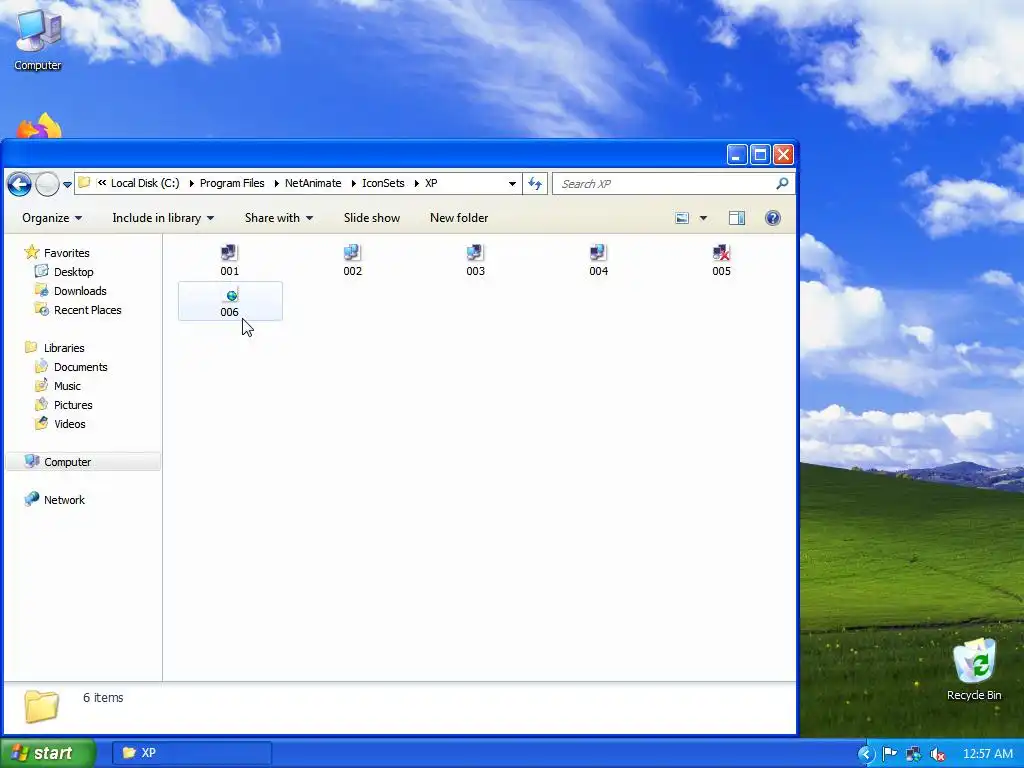Click the search magnifier icon
Image resolution: width=1024 pixels, height=768 pixels.
click(x=782, y=184)
